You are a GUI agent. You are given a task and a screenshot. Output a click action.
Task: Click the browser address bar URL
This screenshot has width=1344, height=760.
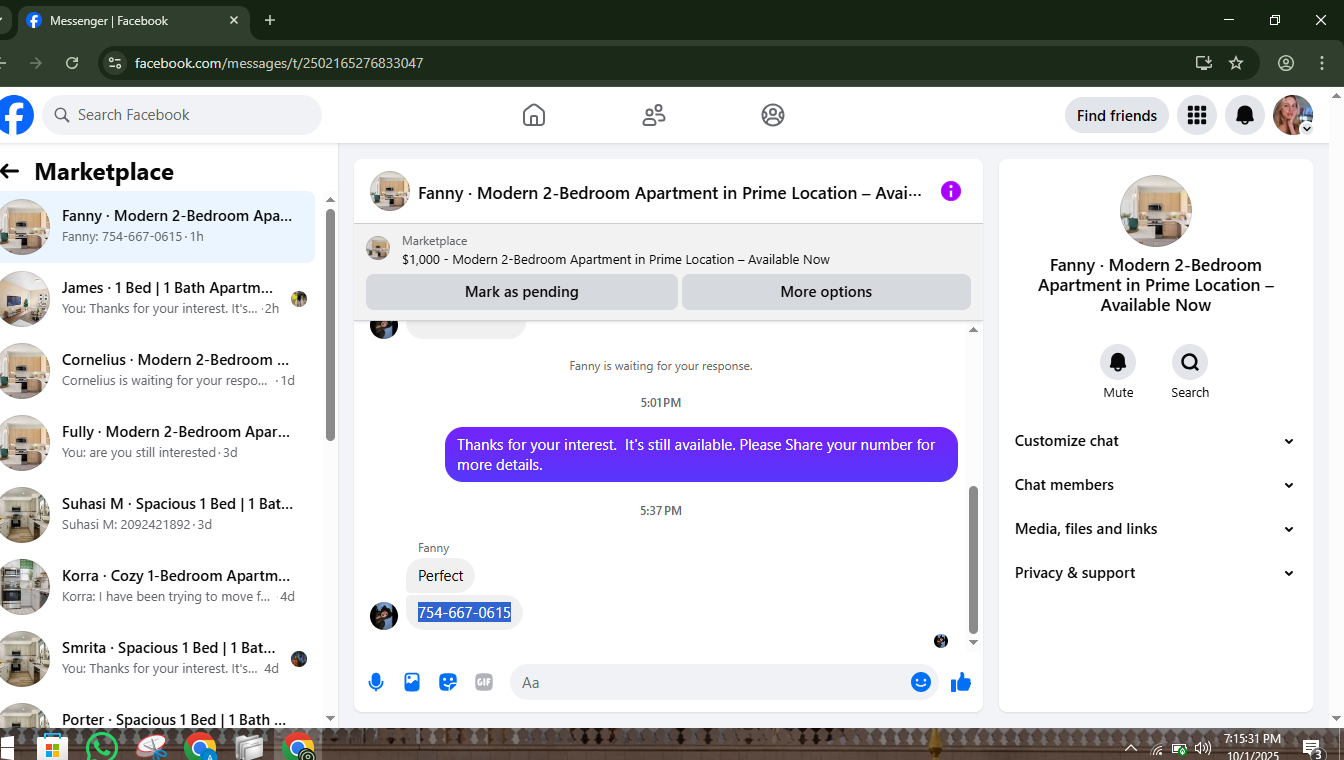click(x=279, y=63)
